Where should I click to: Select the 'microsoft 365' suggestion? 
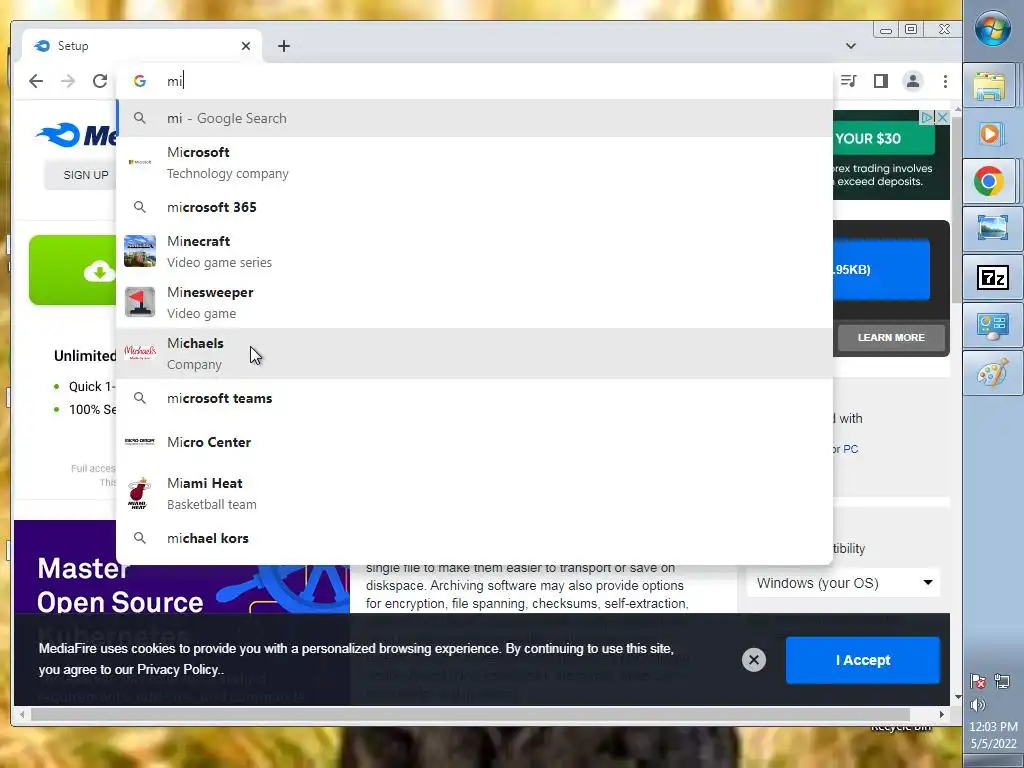tap(475, 207)
